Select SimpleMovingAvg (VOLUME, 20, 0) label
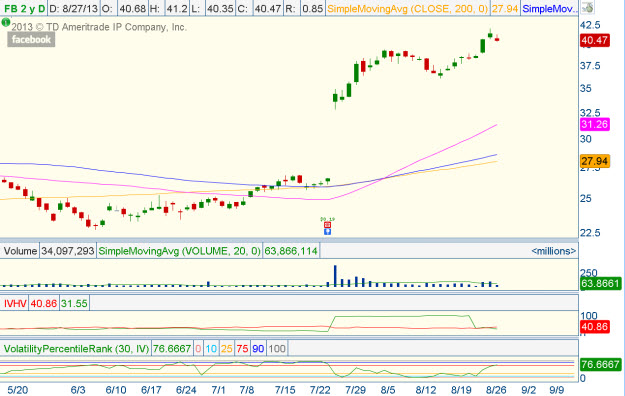625x396 pixels. [179, 251]
